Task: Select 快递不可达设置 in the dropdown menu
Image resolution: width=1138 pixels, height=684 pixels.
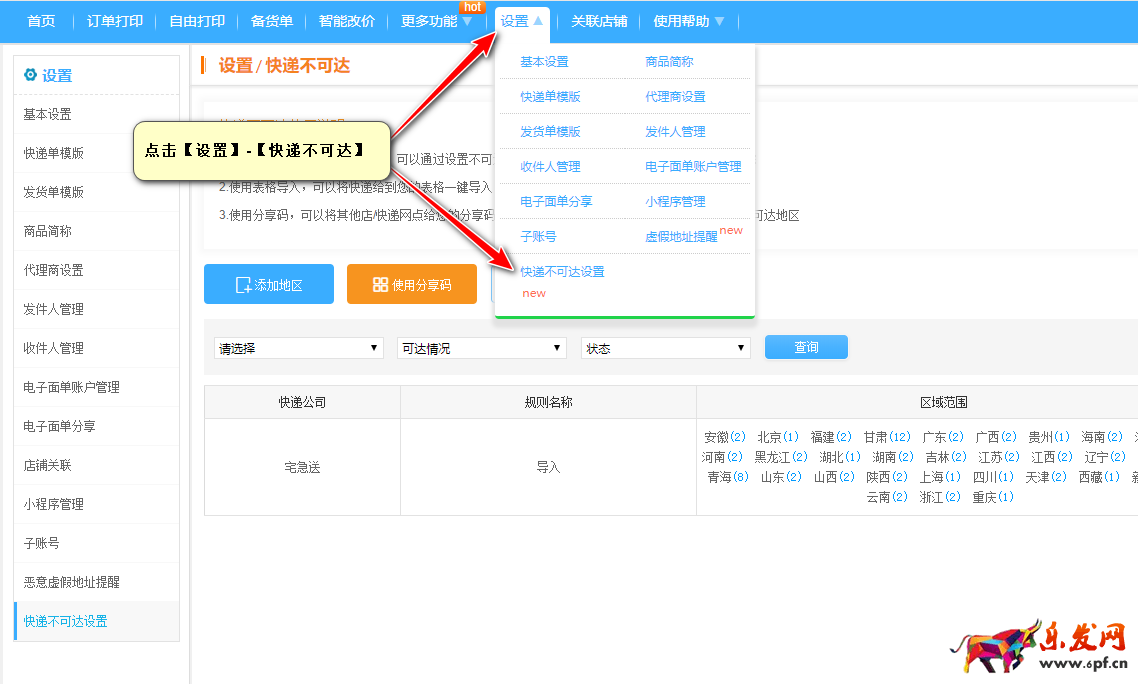Action: [x=562, y=272]
